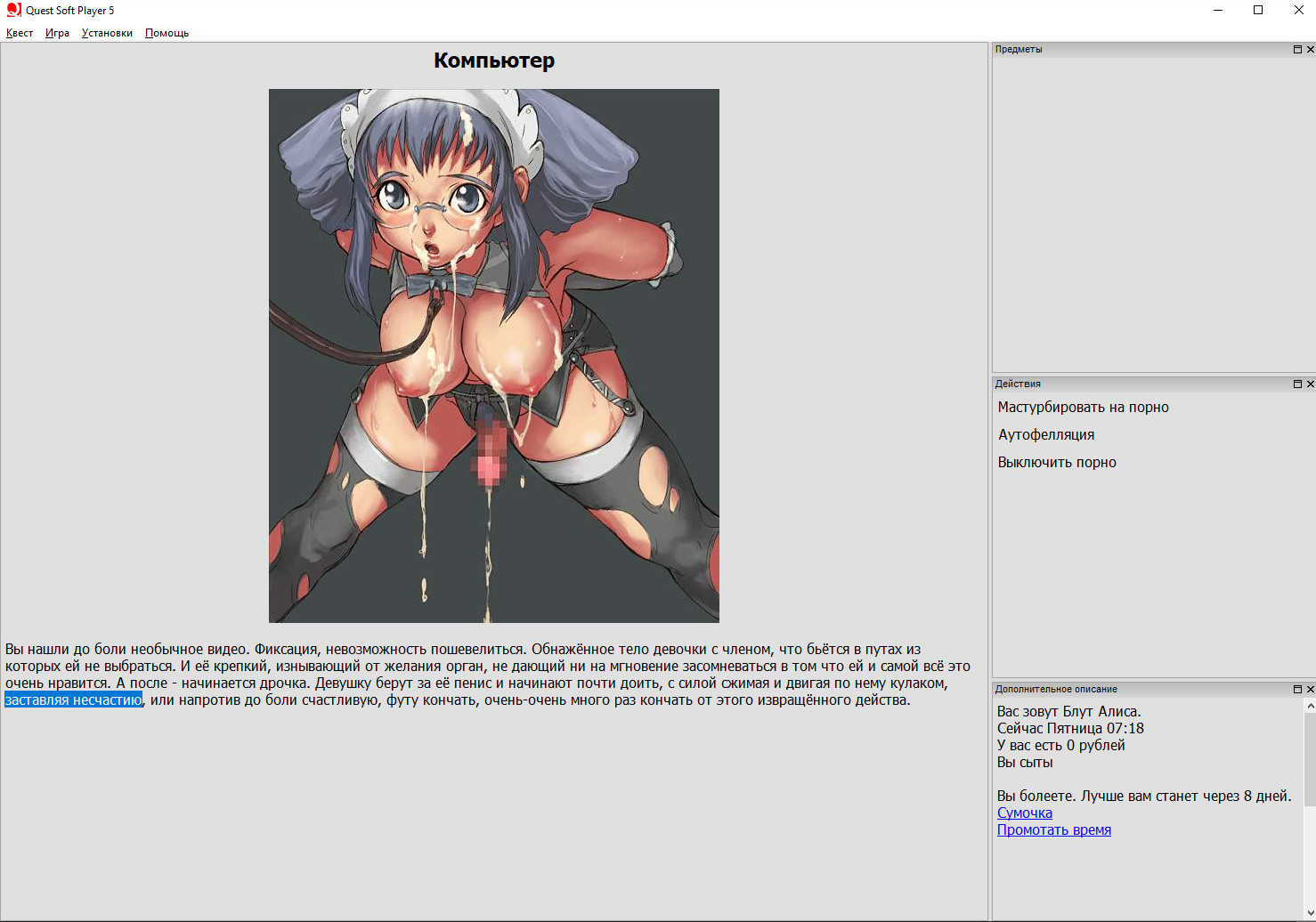Screen dimensions: 1316x922
Task: Close the Предметы panel
Action: click(x=1310, y=50)
